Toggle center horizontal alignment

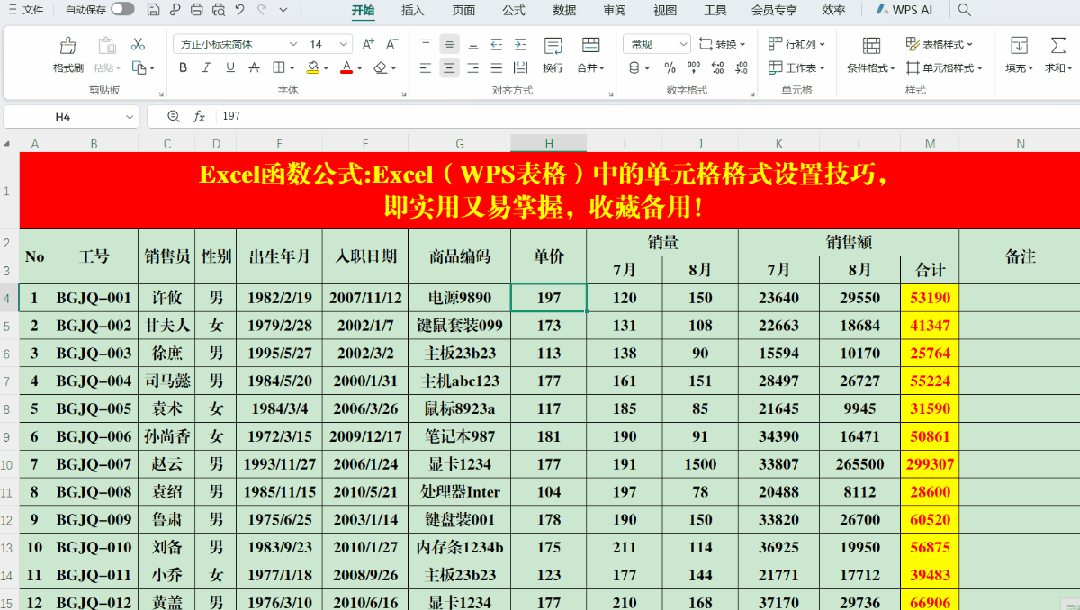(449, 68)
